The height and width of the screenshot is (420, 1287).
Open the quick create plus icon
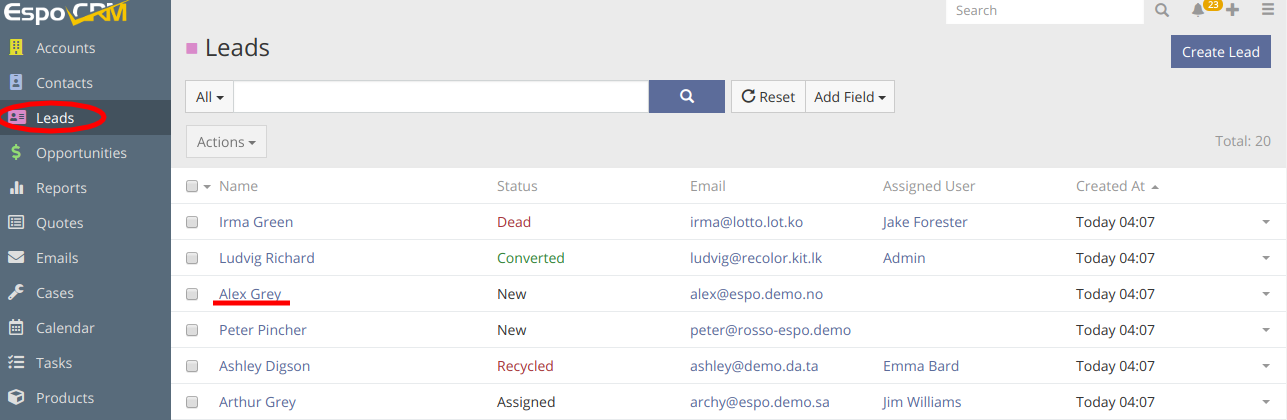1232,10
